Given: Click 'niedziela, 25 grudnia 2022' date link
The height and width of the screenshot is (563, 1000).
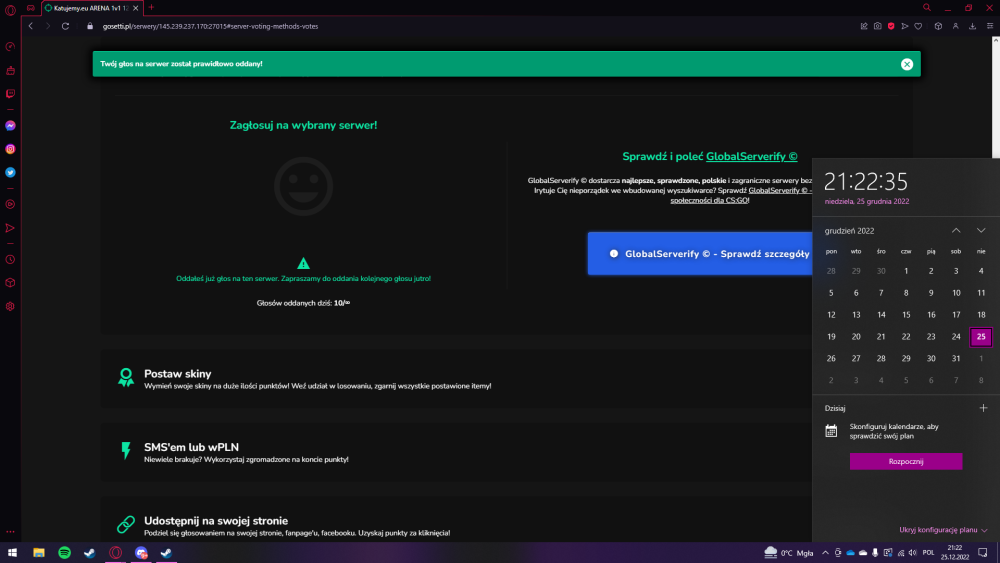Looking at the screenshot, I should (867, 201).
